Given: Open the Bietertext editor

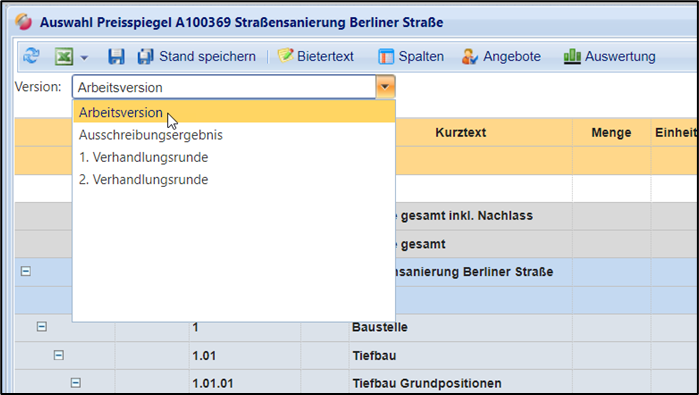Looking at the screenshot, I should pyautogui.click(x=316, y=57).
